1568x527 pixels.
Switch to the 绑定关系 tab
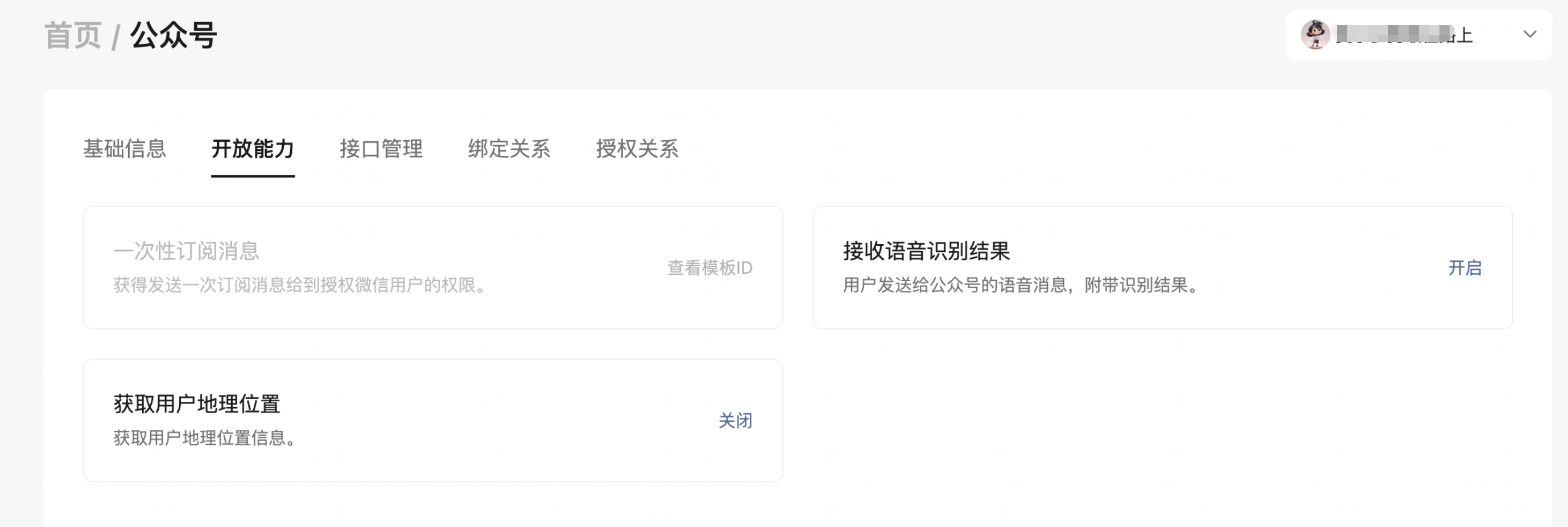[x=509, y=149]
